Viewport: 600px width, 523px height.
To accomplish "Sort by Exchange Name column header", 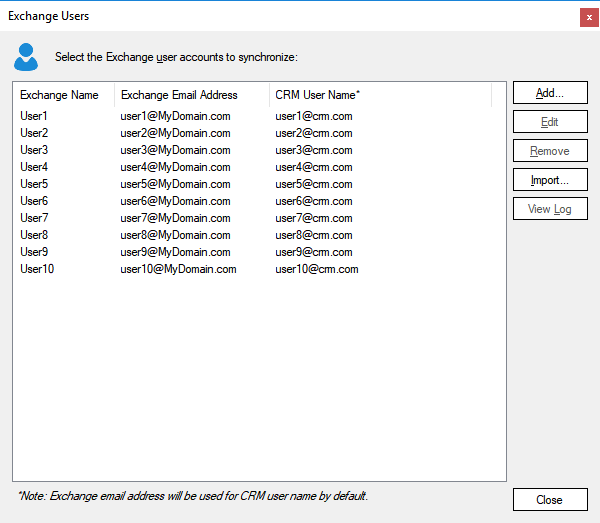I will [60, 95].
